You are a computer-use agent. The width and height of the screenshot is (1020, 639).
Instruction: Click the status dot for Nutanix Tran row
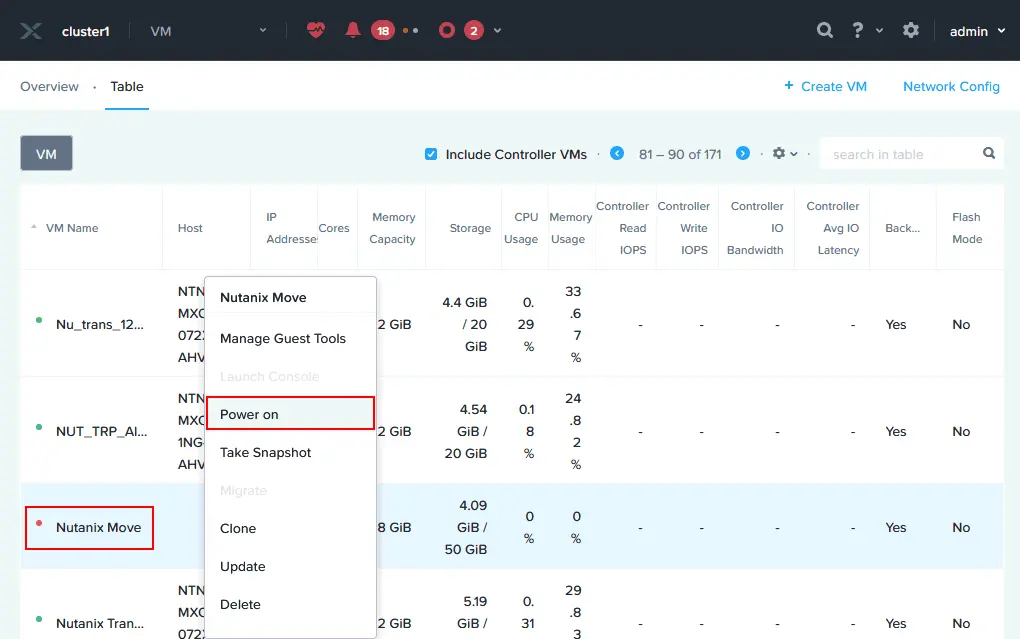[x=39, y=619]
